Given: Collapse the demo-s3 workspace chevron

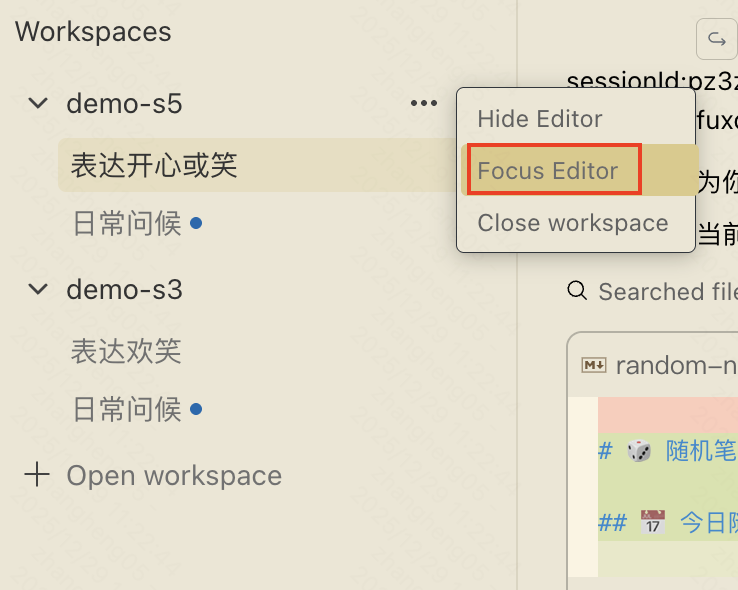Looking at the screenshot, I should (x=38, y=289).
